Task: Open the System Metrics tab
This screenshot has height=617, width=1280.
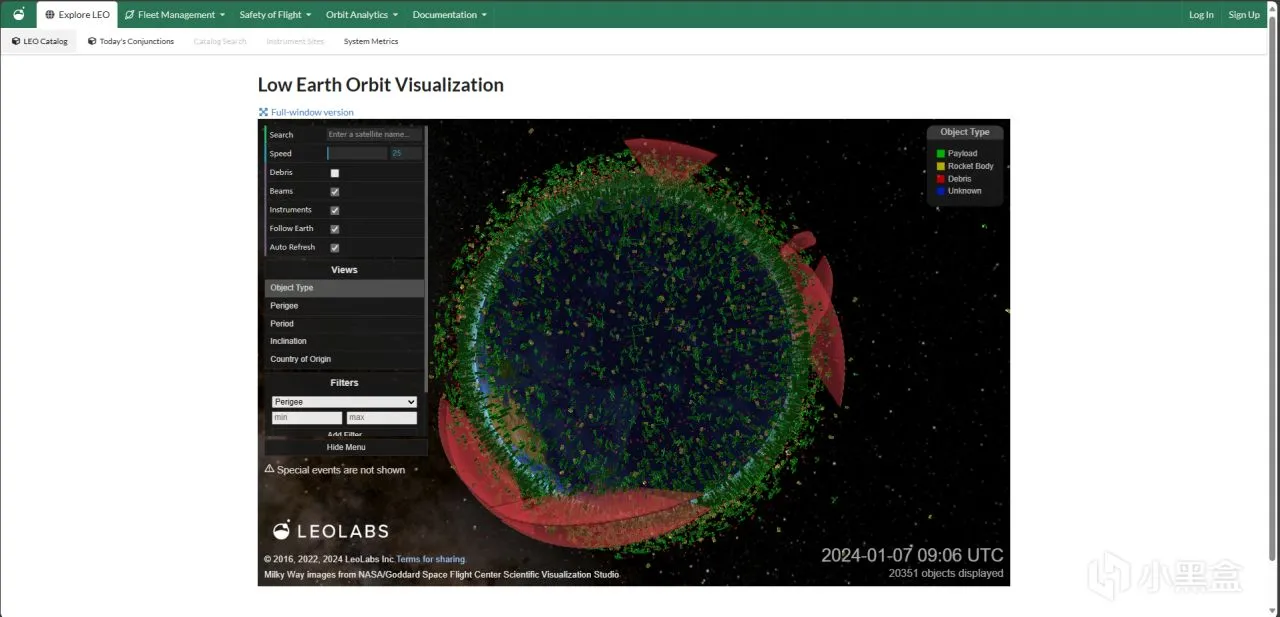Action: click(371, 41)
